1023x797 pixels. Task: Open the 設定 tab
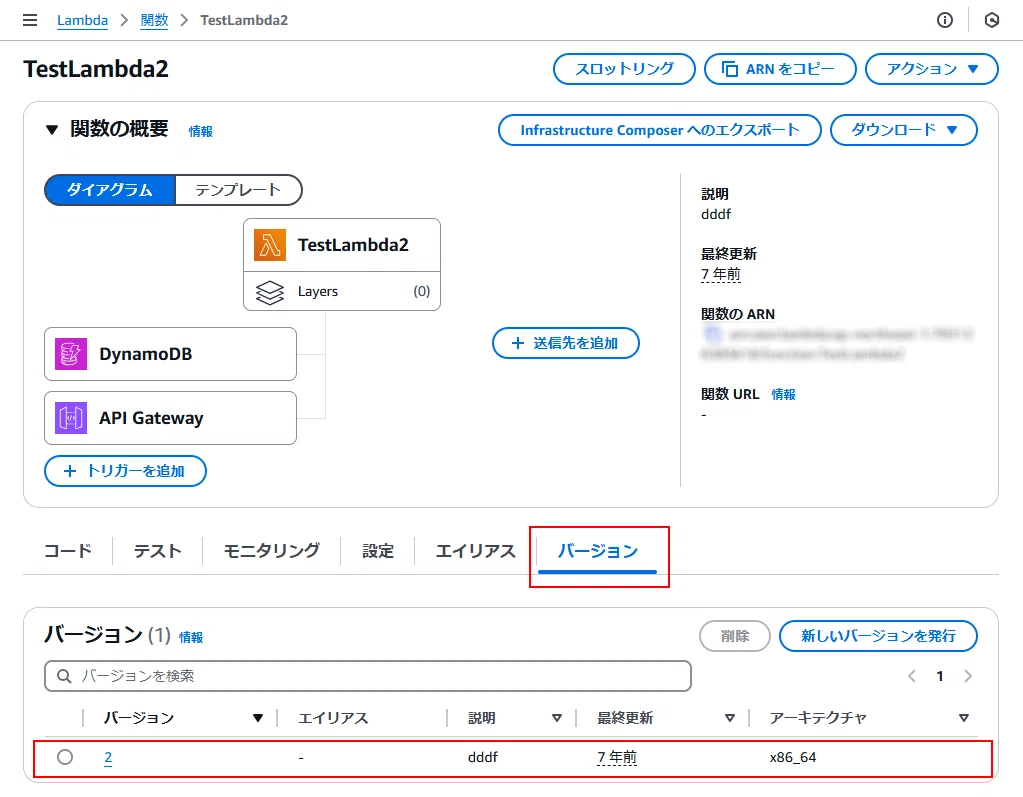[378, 551]
